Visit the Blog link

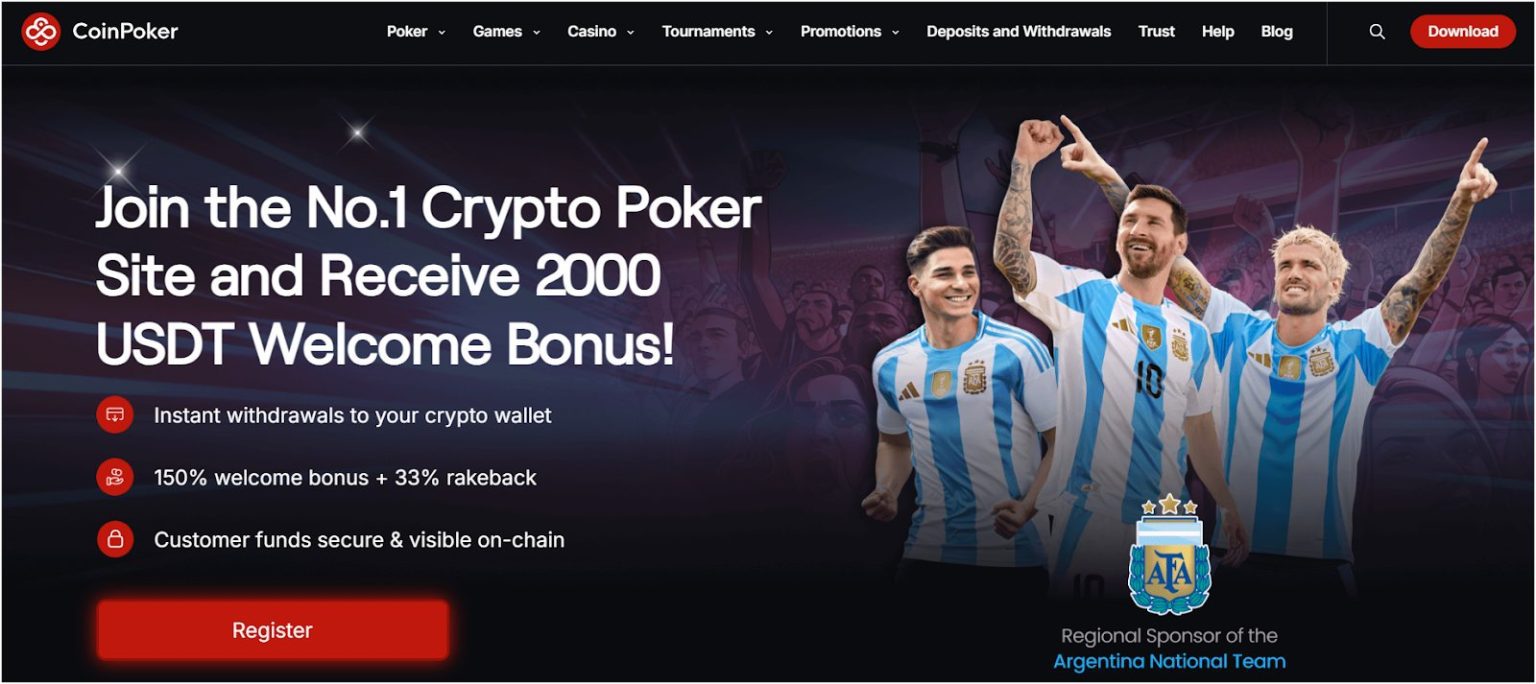(1276, 32)
